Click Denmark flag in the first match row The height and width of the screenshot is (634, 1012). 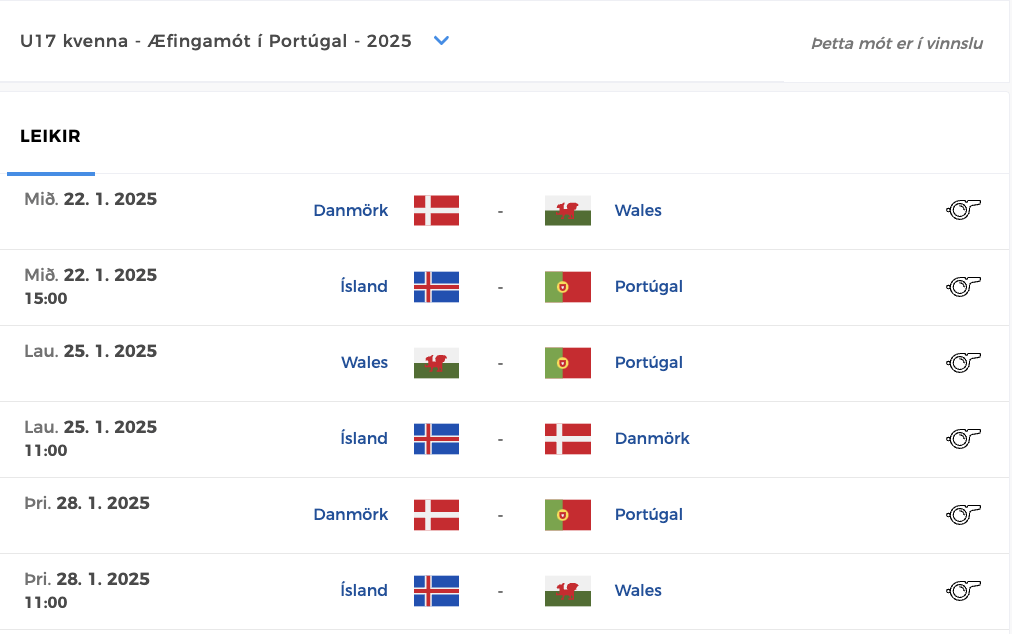coord(436,210)
